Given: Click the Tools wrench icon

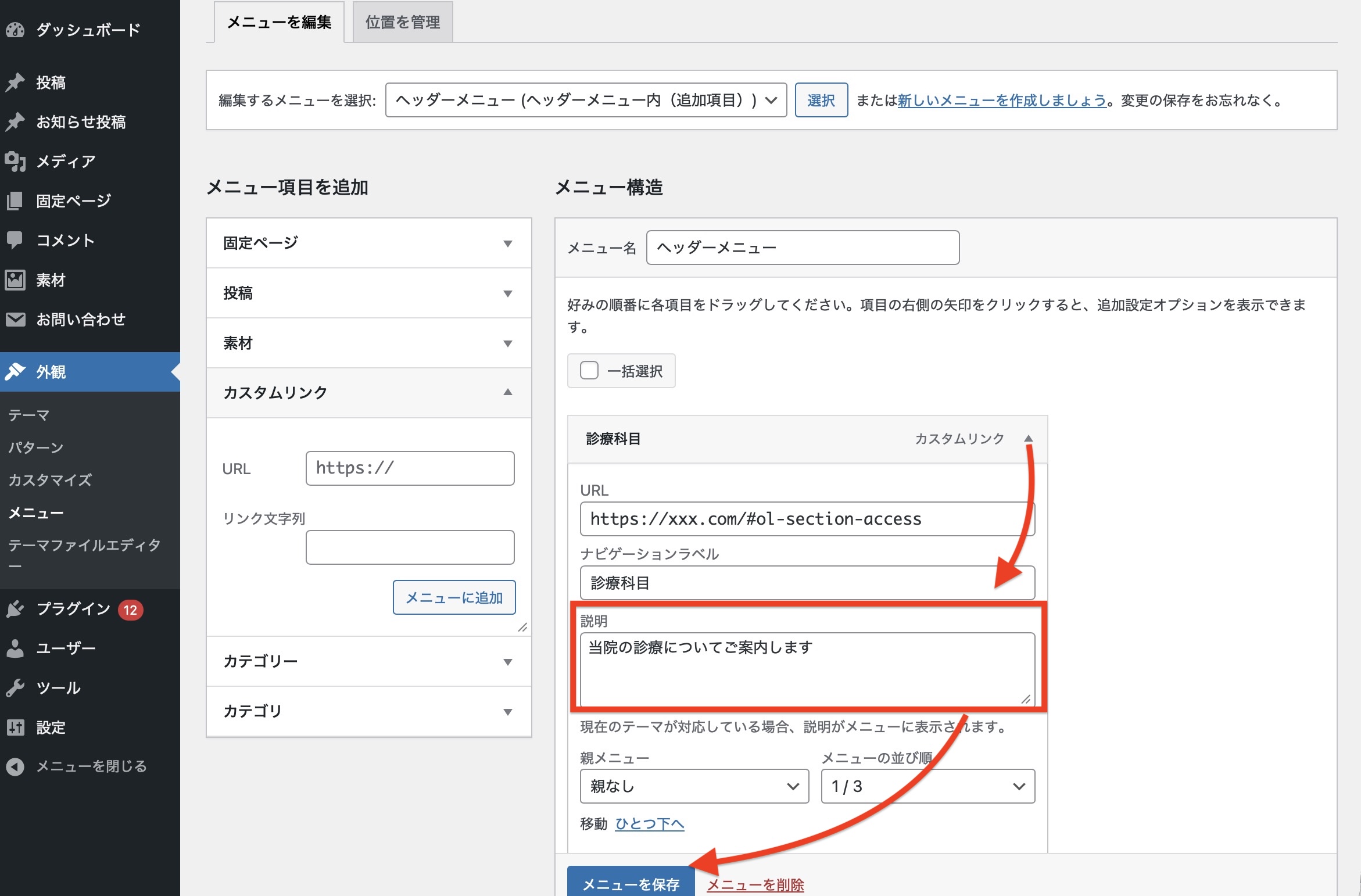Looking at the screenshot, I should 16,687.
